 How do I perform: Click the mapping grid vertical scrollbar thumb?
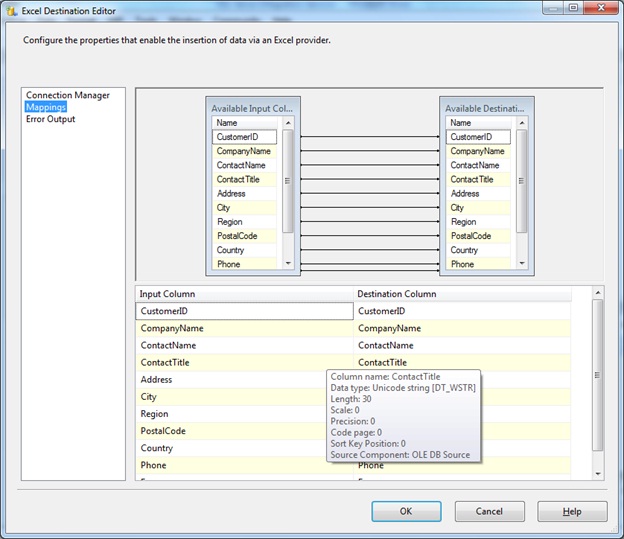pyautogui.click(x=598, y=375)
